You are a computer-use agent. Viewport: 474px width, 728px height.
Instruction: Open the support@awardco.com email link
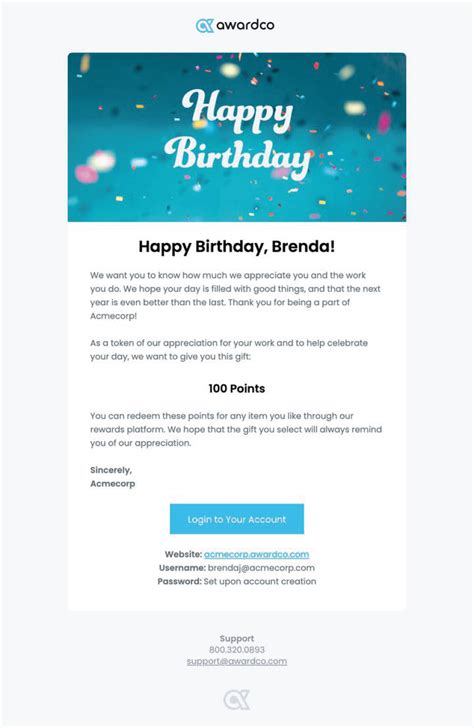coord(237,661)
